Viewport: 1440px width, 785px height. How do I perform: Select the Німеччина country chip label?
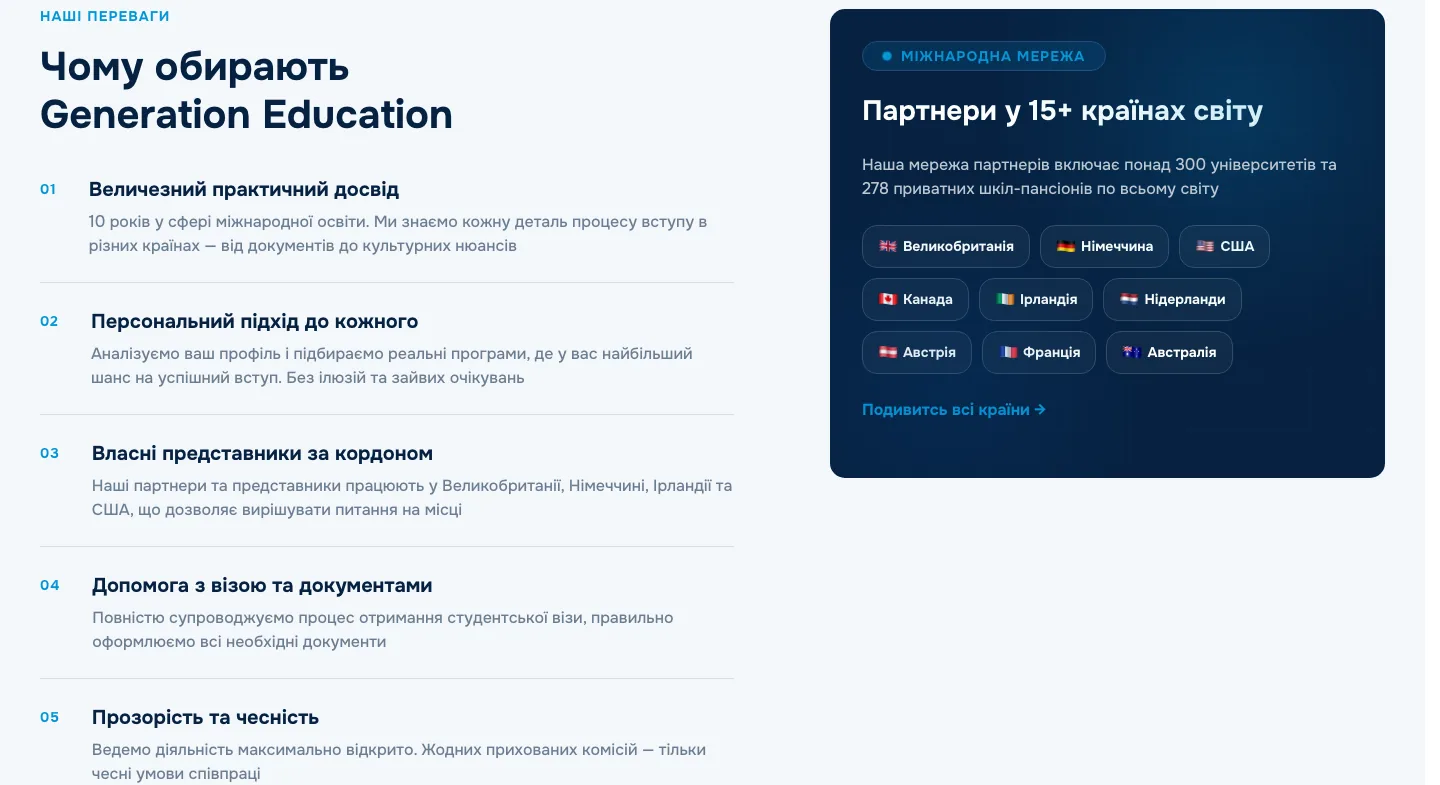click(x=1117, y=246)
